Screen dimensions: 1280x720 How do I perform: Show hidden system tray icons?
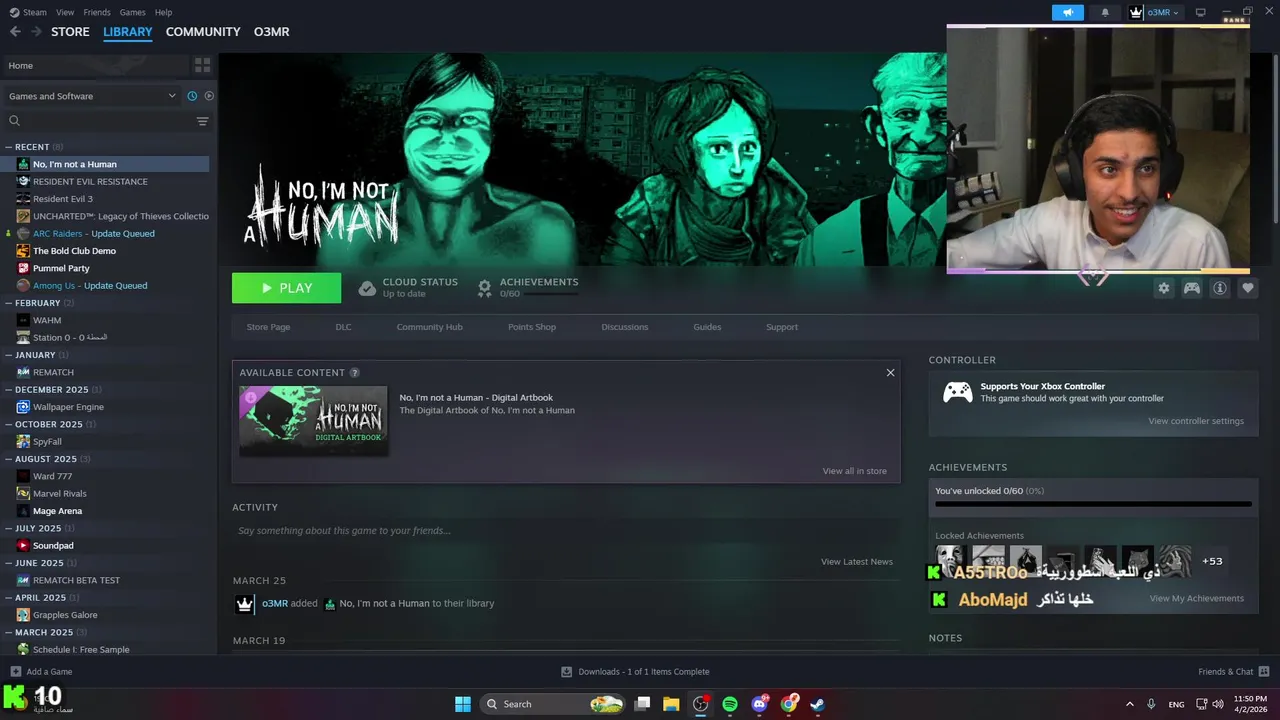point(1130,704)
